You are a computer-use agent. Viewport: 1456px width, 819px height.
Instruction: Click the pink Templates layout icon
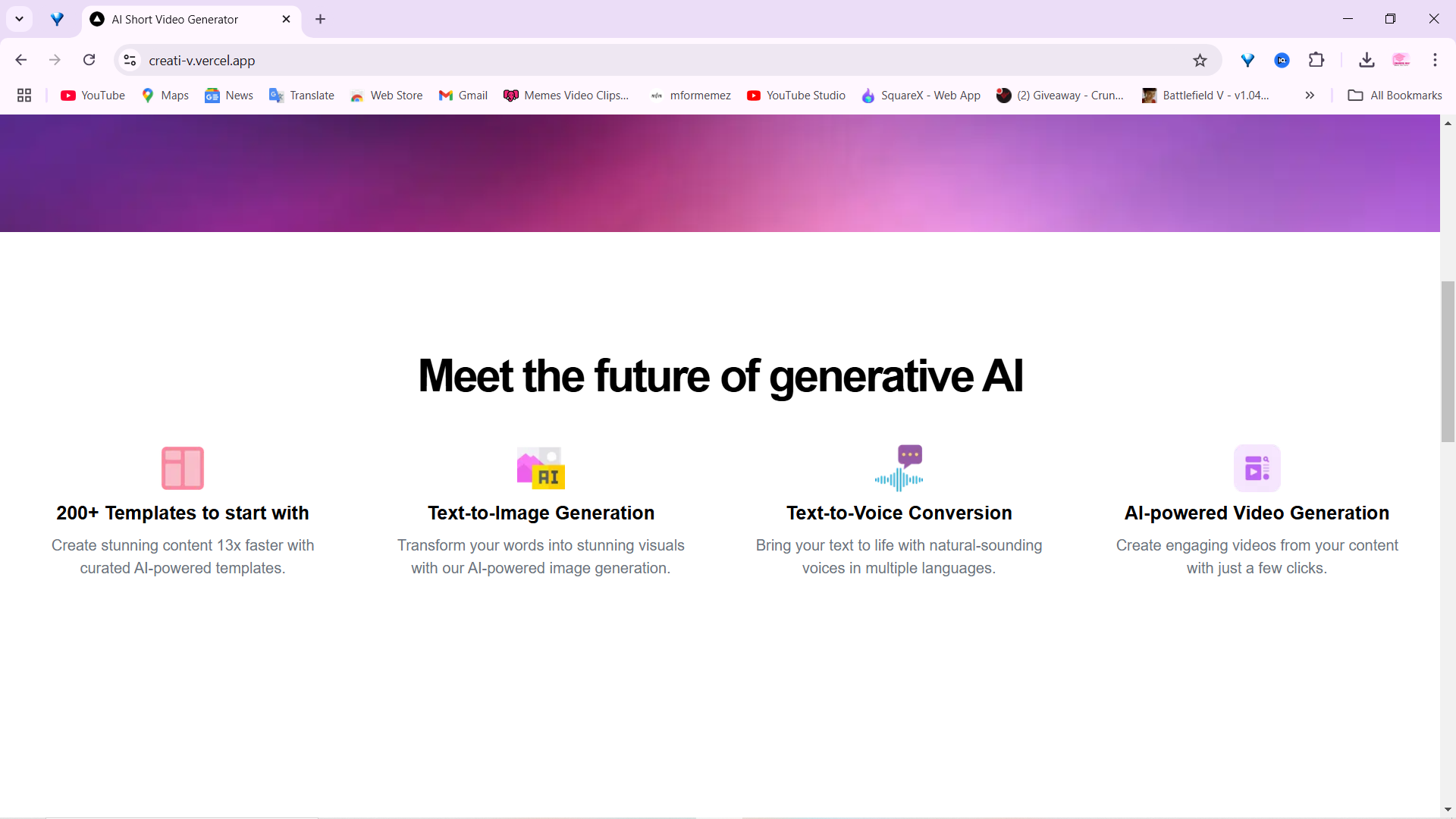click(x=183, y=468)
